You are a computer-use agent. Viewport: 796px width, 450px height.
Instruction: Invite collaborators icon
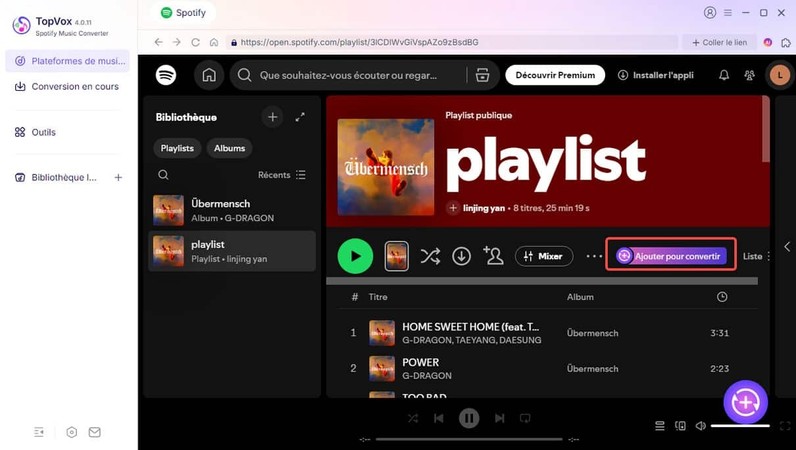point(493,255)
